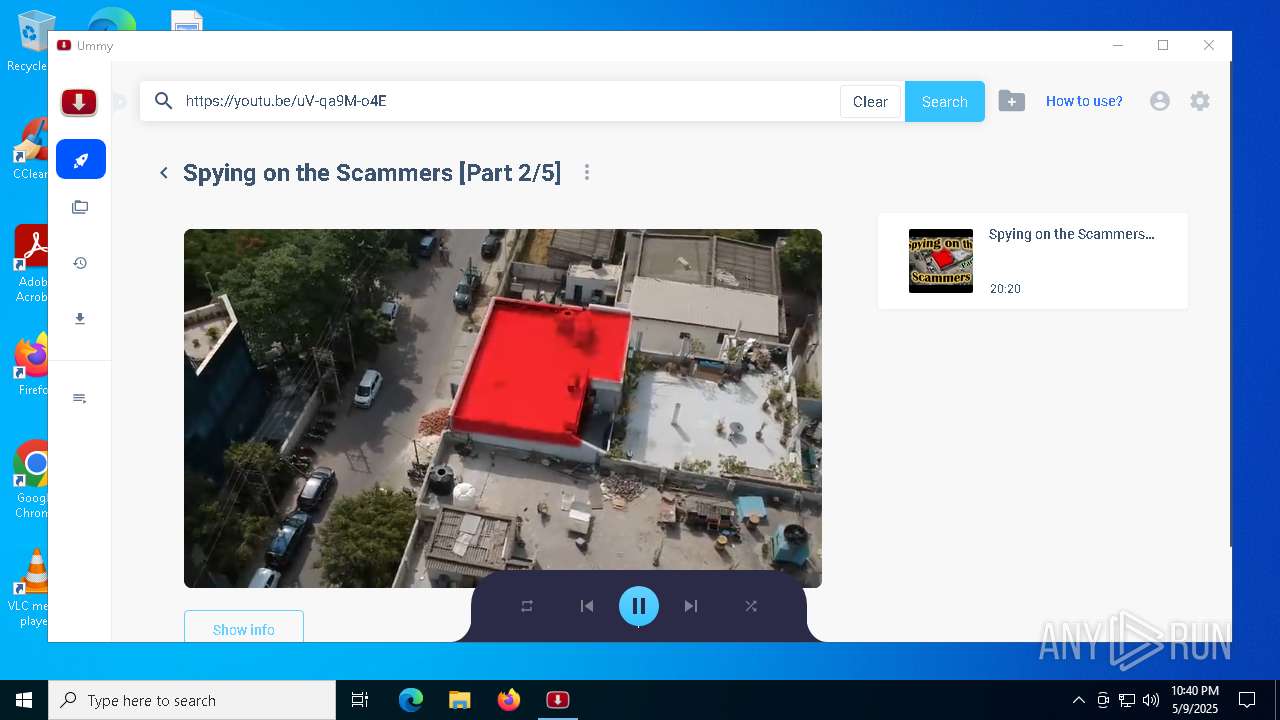This screenshot has width=1280, height=720.
Task: Toggle shuffle in the player bar
Action: (751, 606)
